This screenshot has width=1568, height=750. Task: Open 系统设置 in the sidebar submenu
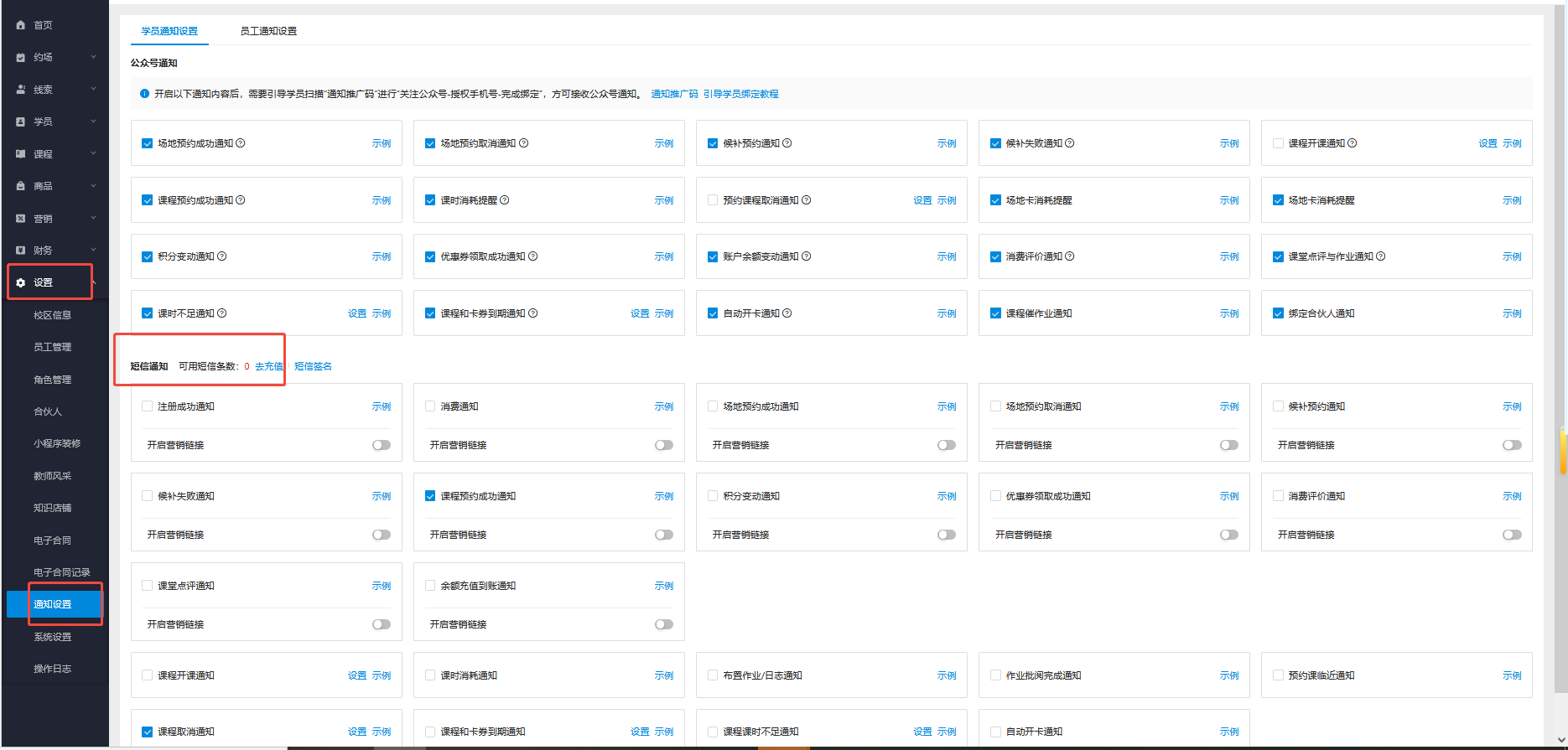pos(52,637)
